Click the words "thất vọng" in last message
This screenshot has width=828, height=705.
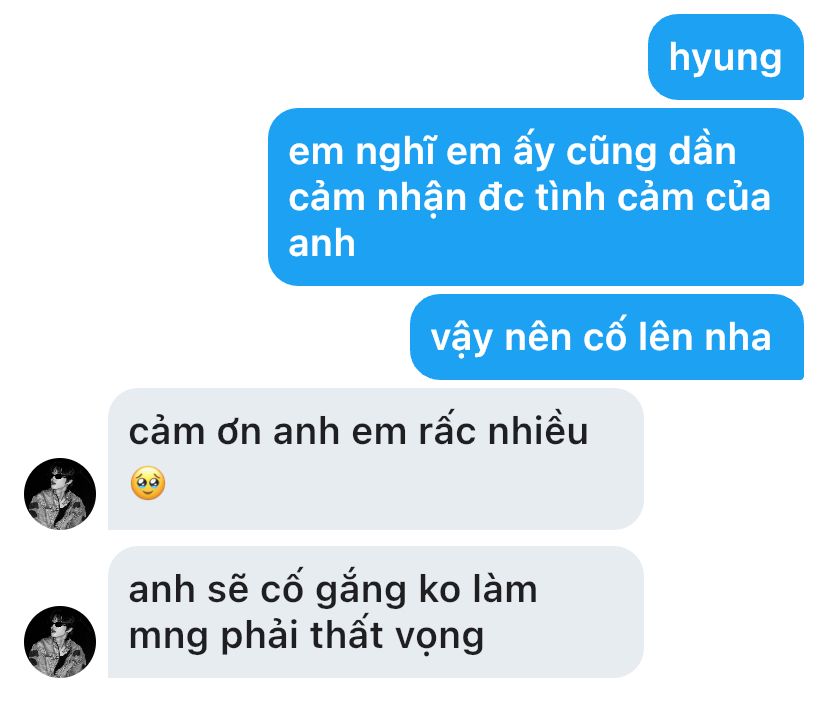tap(397, 636)
